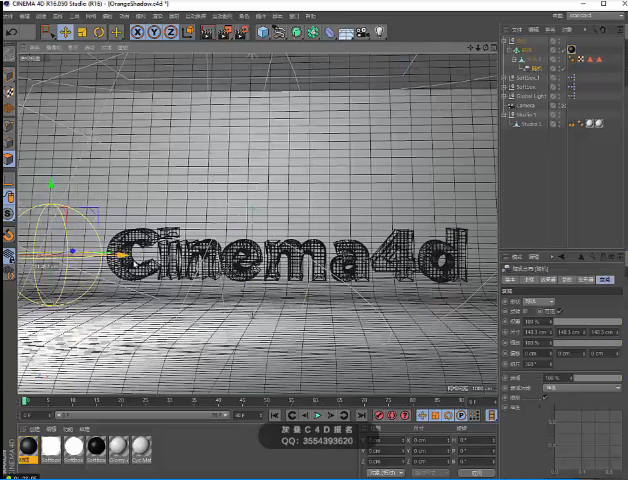Viewport: 628px width, 480px height.
Task: Activate the Rotate tool
Action: click(x=99, y=32)
